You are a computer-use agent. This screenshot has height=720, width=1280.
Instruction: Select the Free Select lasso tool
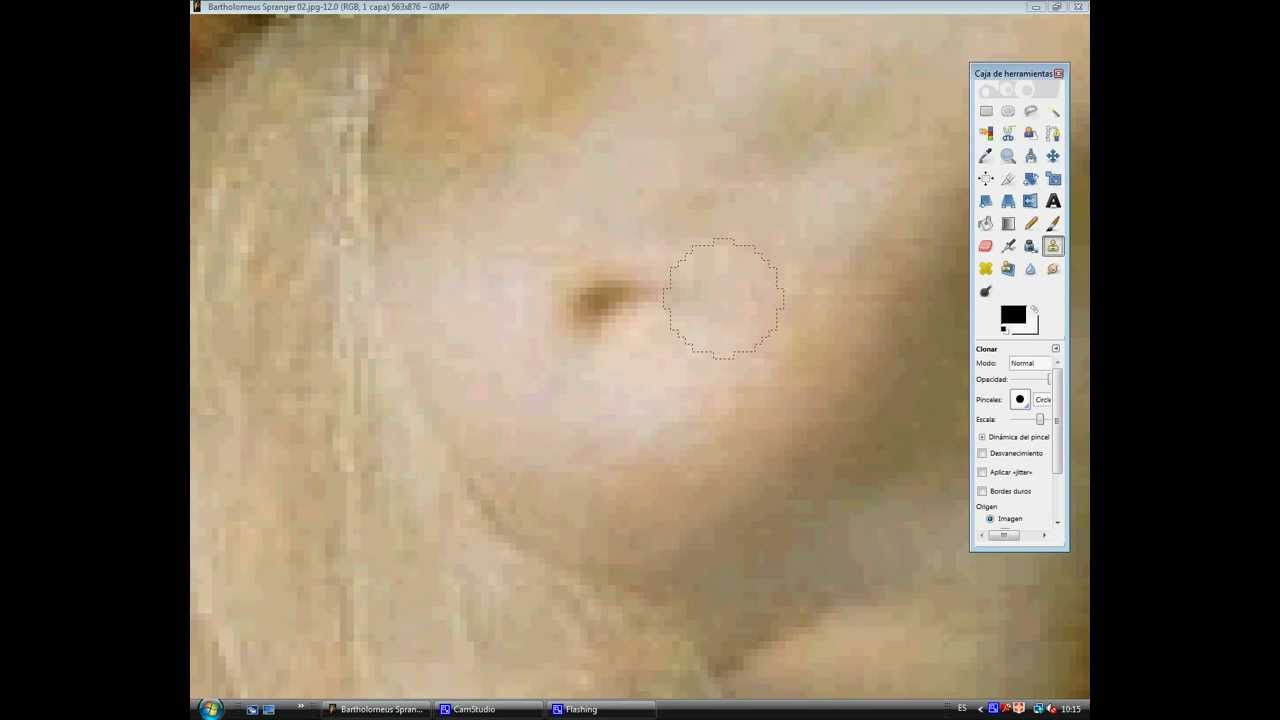1030,111
